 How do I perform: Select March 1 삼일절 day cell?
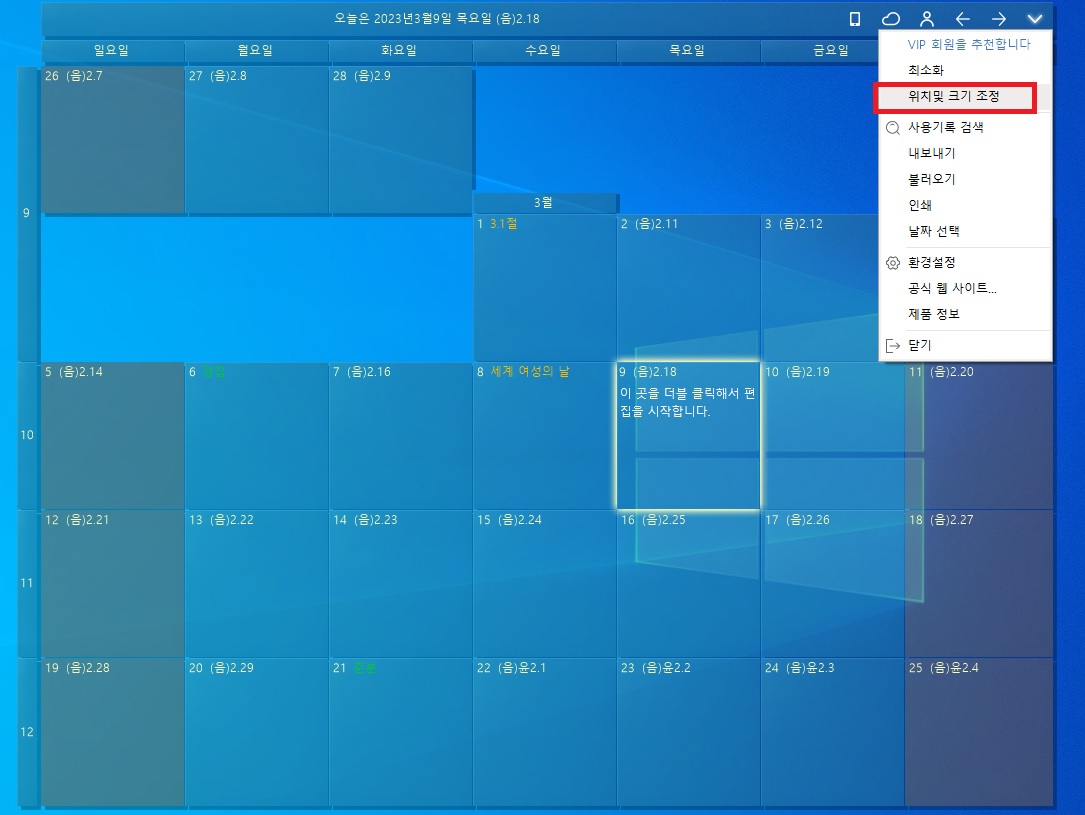coord(545,288)
